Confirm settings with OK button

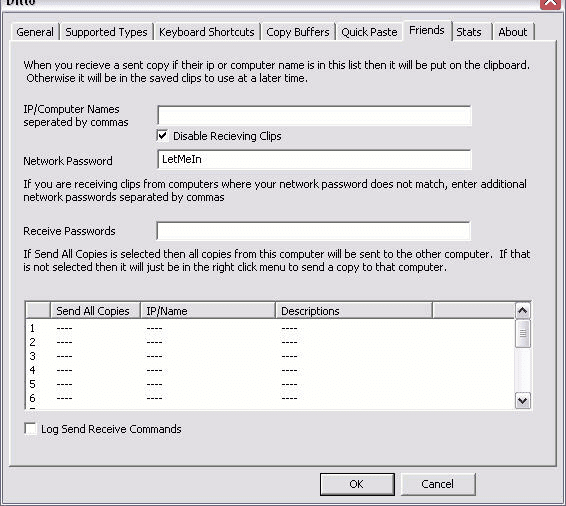[x=357, y=484]
